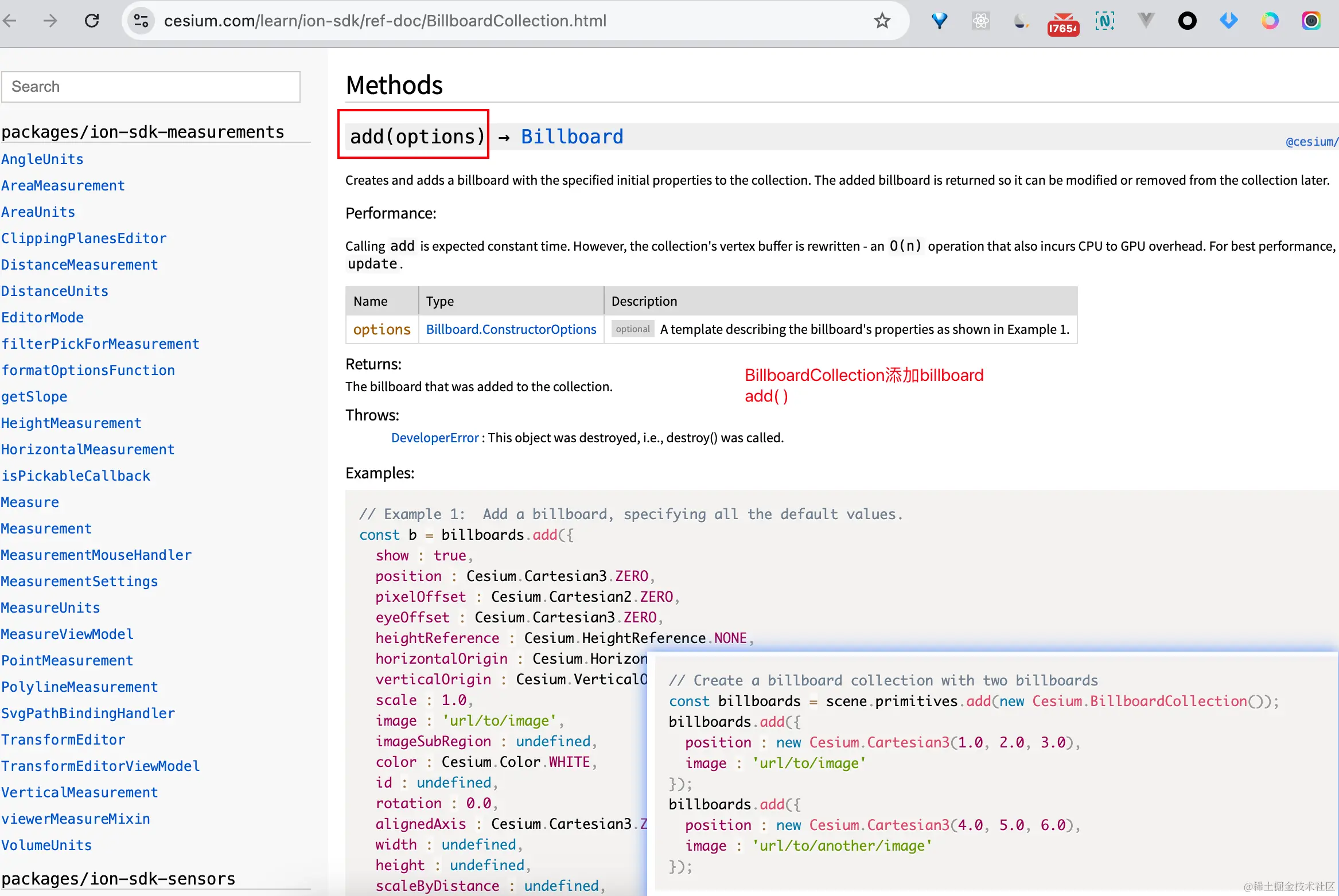Open Billboard.ConstructorOptions type link
1339x896 pixels.
pyautogui.click(x=511, y=329)
